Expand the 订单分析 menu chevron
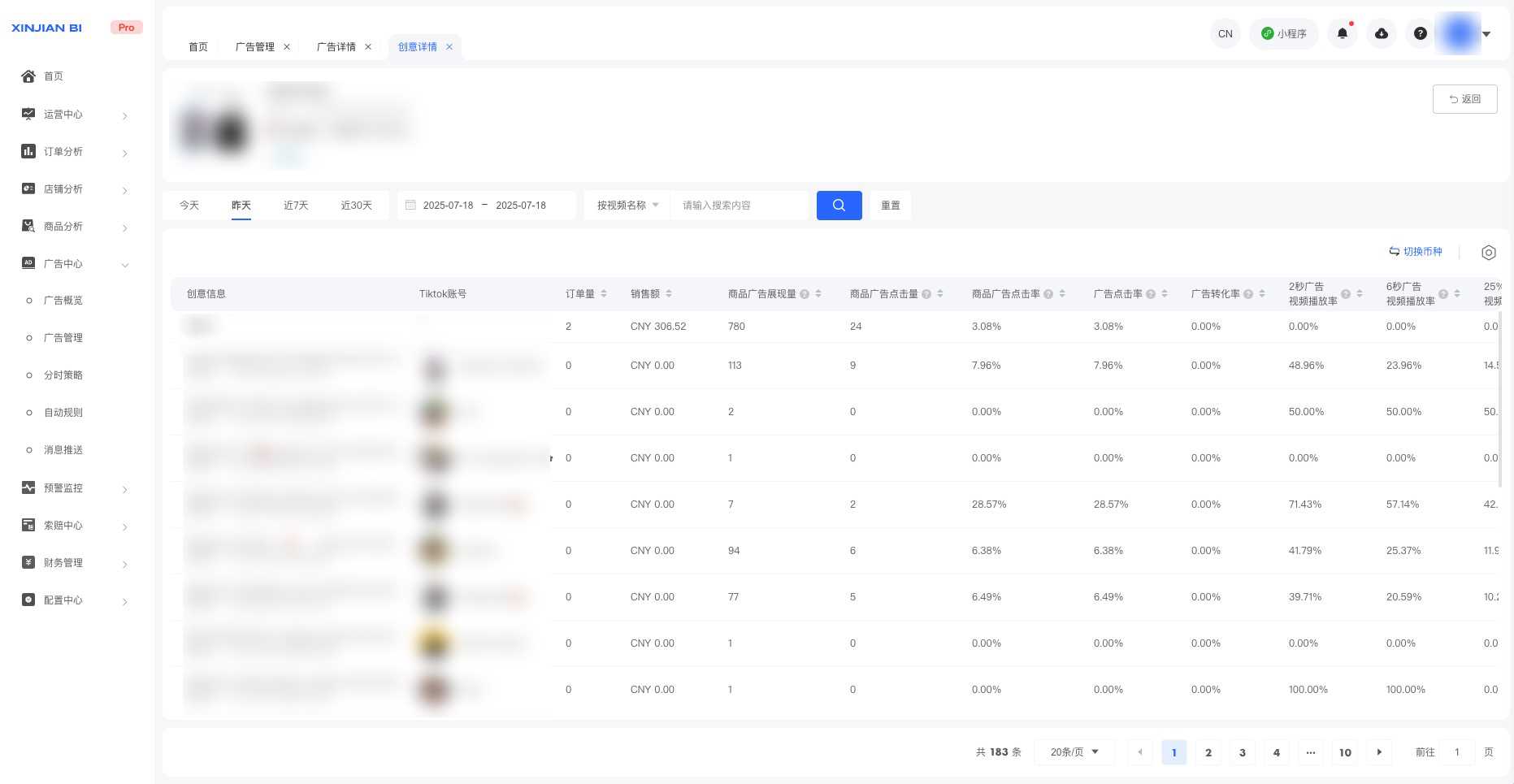Viewport: 1514px width, 784px height. click(x=125, y=154)
